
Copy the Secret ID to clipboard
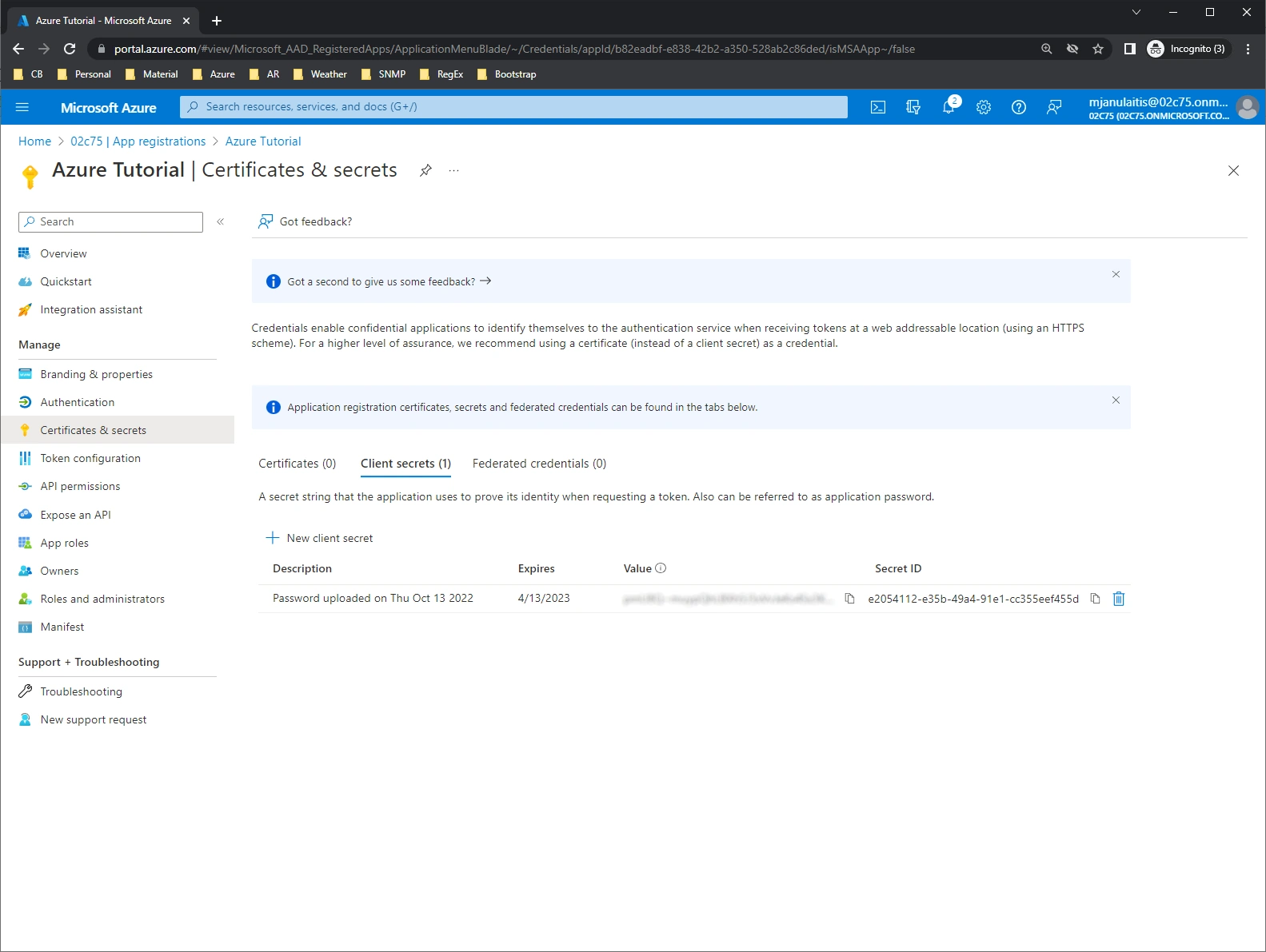(x=1095, y=599)
